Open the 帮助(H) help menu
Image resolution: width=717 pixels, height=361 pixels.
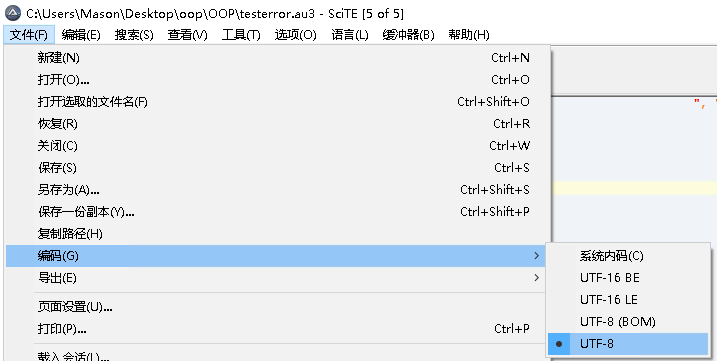pyautogui.click(x=469, y=35)
